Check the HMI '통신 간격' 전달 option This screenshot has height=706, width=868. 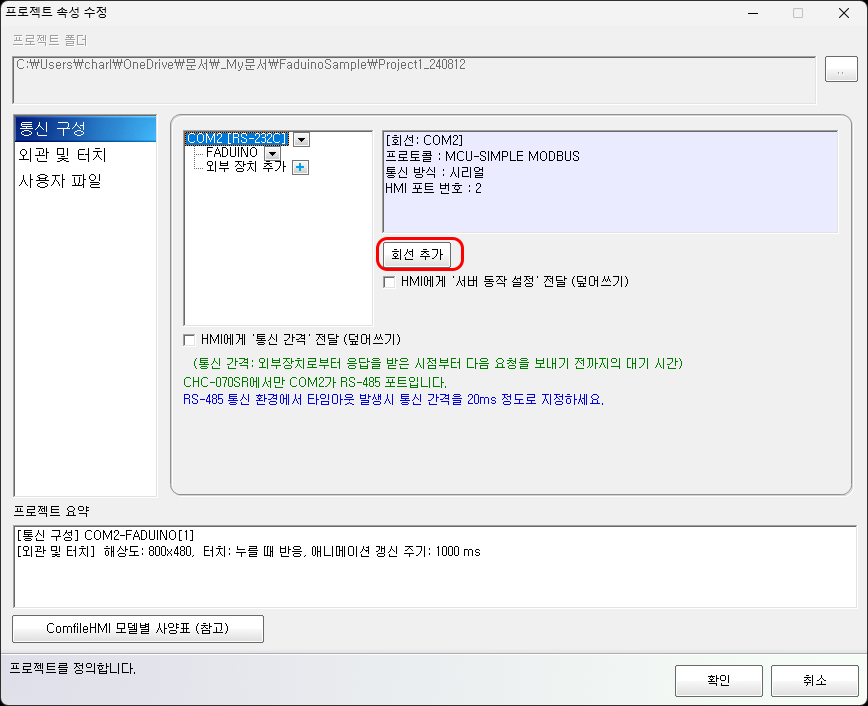(189, 339)
